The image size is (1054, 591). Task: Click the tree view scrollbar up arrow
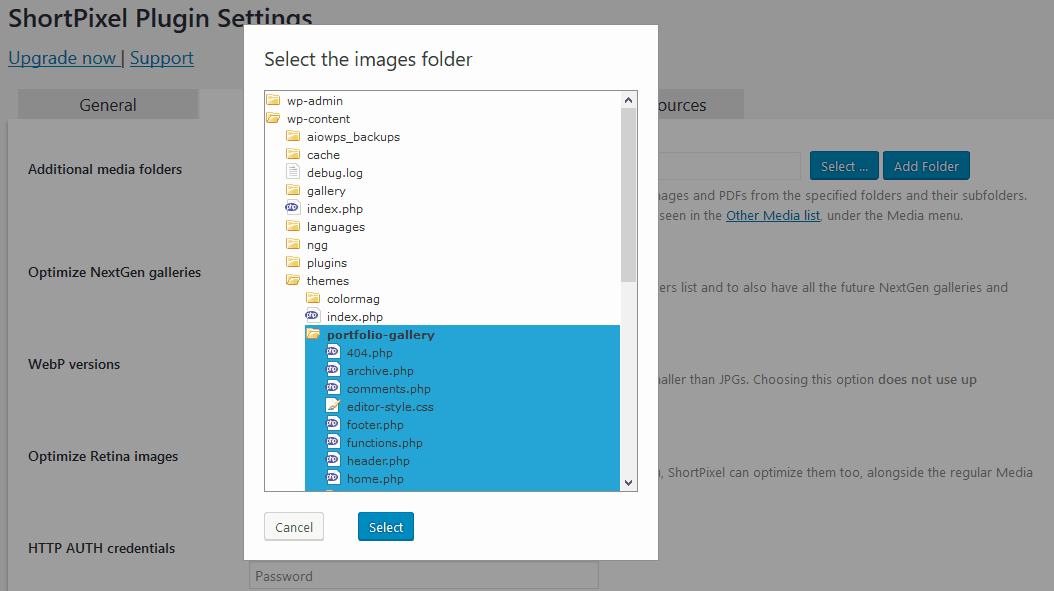click(x=629, y=98)
